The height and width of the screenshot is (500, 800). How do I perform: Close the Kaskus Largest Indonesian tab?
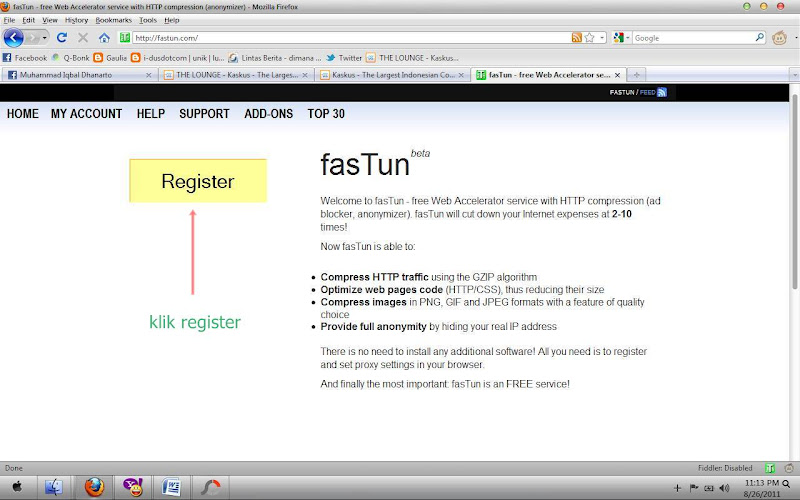click(461, 75)
